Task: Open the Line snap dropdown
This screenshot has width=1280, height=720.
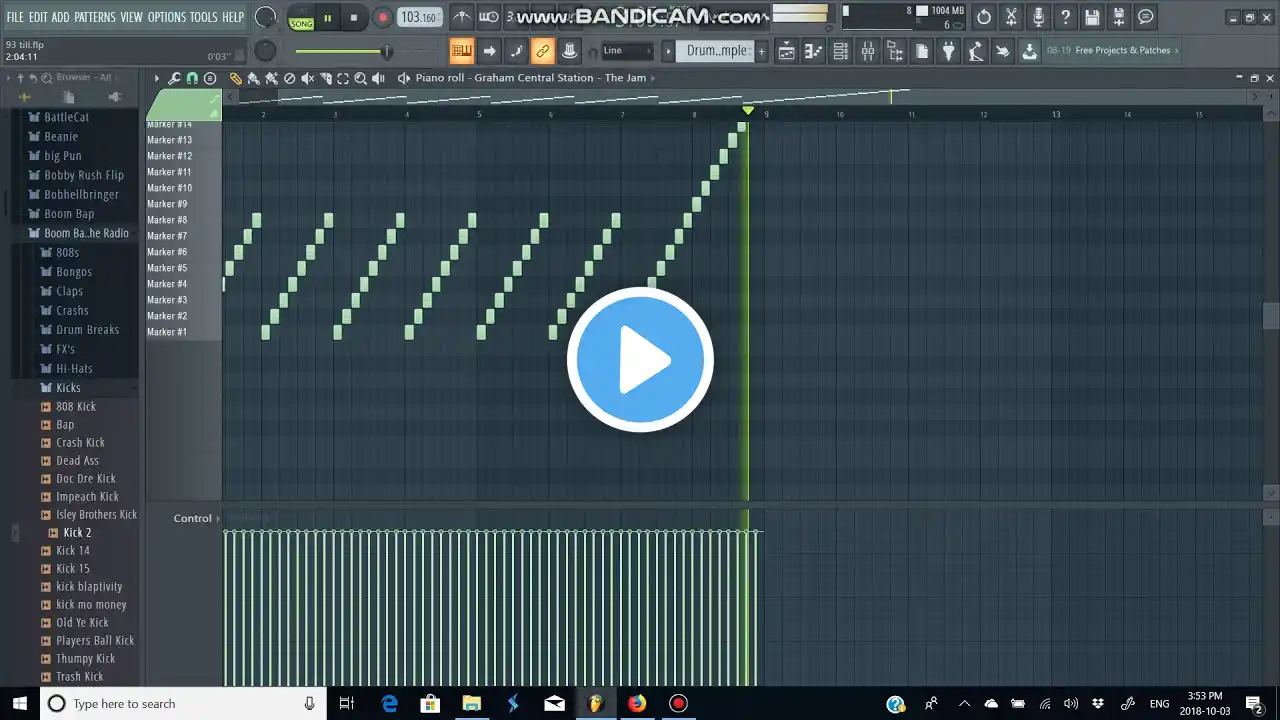Action: tap(627, 51)
